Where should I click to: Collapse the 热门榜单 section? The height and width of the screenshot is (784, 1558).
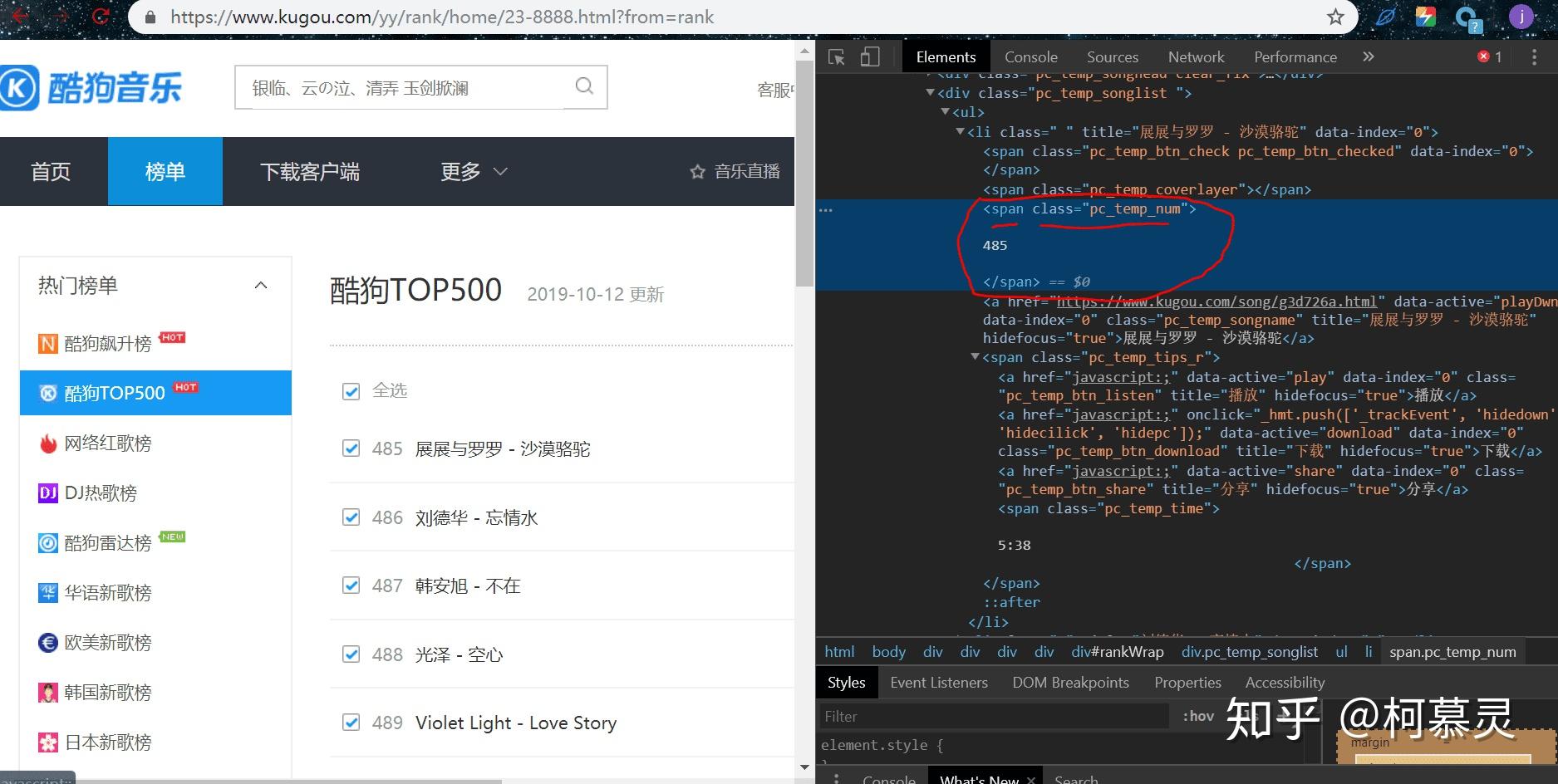click(x=261, y=285)
